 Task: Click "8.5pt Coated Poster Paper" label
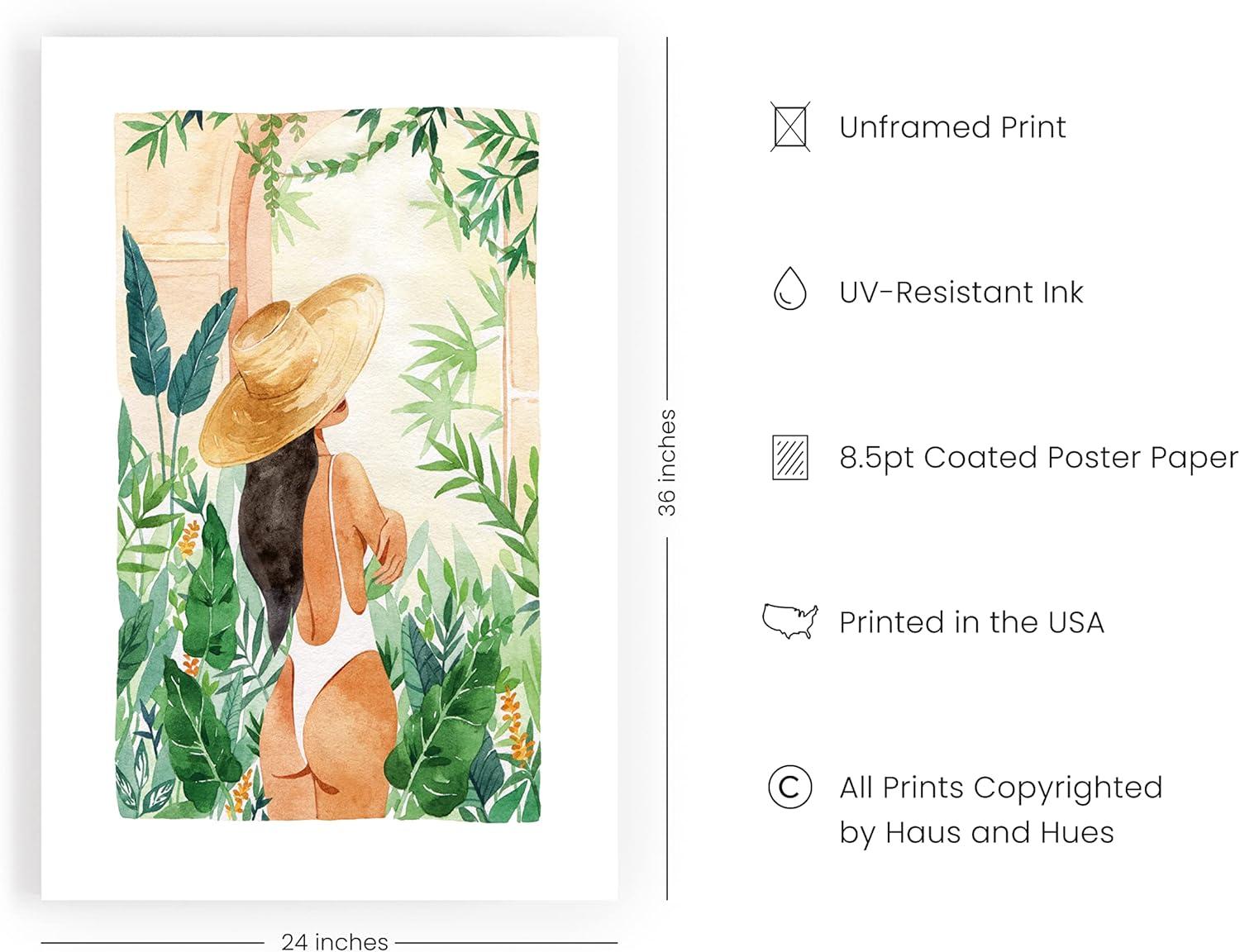pyautogui.click(x=1038, y=457)
